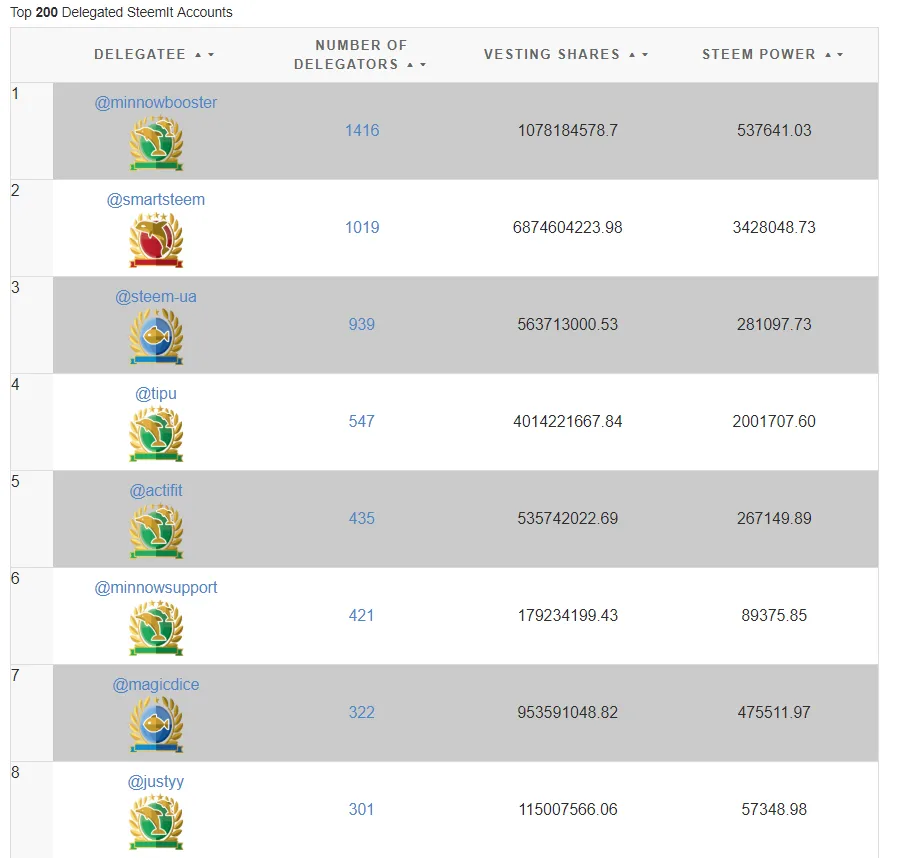The image size is (902, 858).
Task: Select vesting shares value 953591048.82
Action: [x=568, y=713]
